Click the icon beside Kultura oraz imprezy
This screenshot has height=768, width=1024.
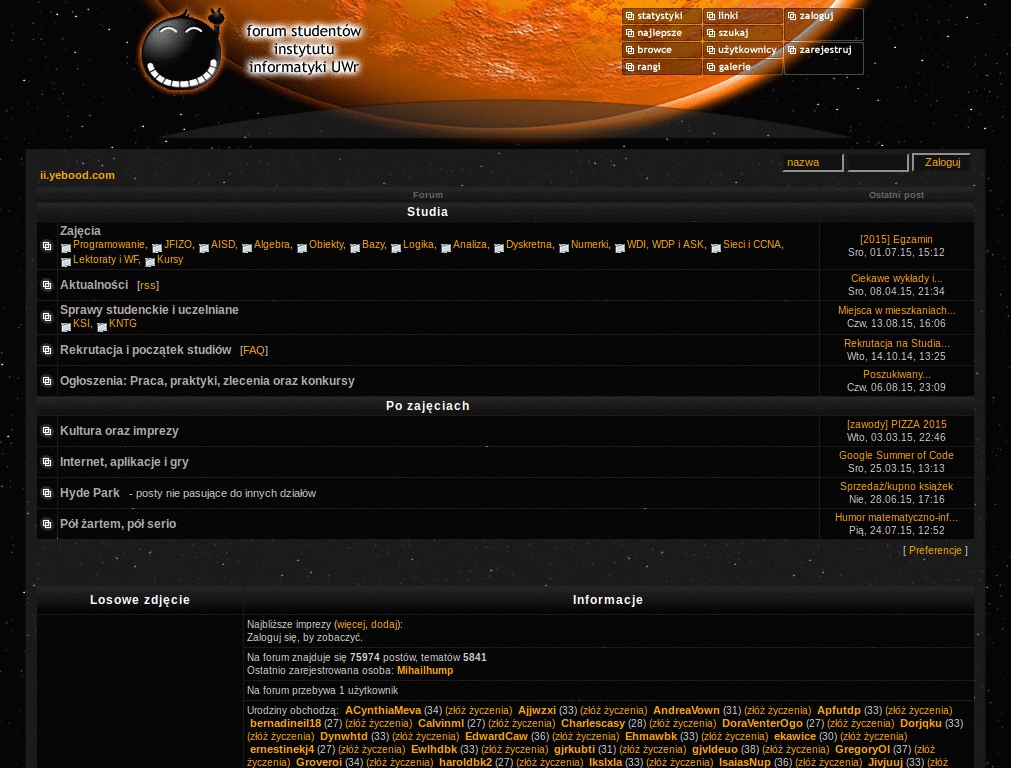(x=47, y=431)
